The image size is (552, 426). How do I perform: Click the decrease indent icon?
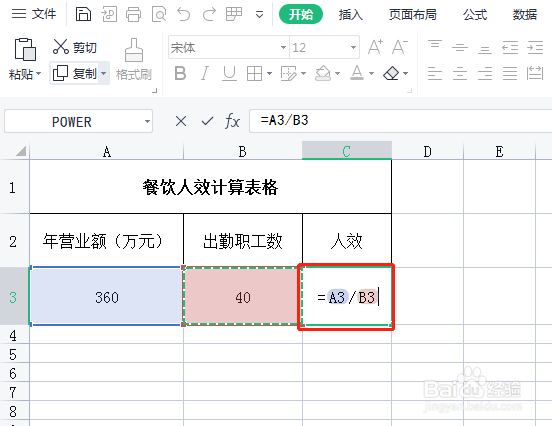tap(510, 47)
